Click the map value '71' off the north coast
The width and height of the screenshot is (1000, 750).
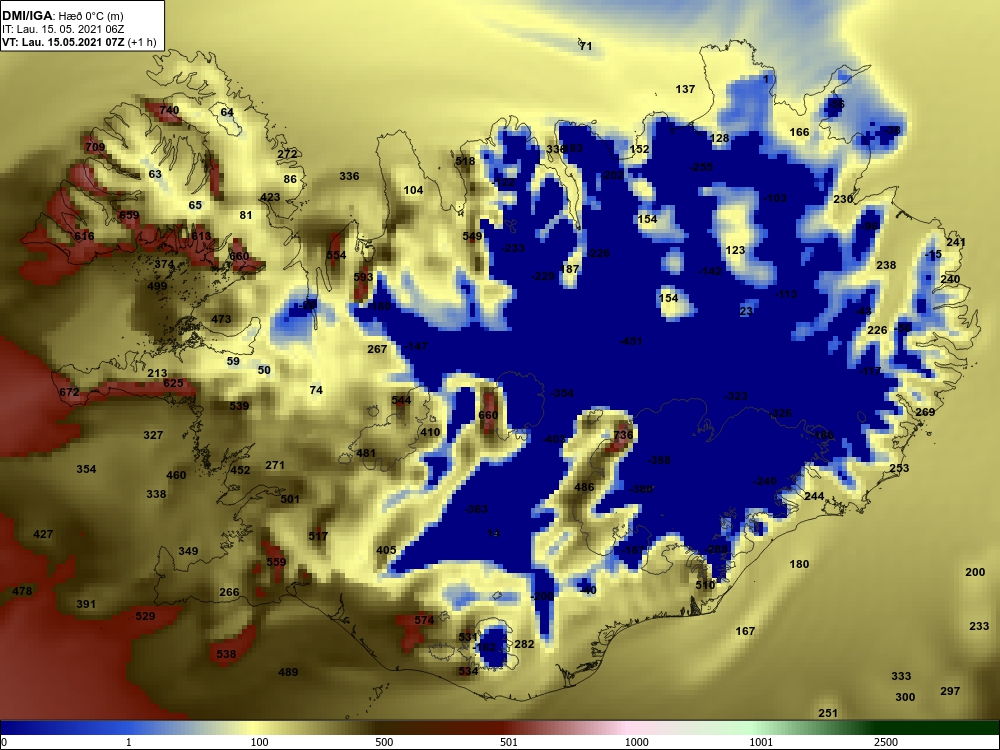(x=585, y=46)
